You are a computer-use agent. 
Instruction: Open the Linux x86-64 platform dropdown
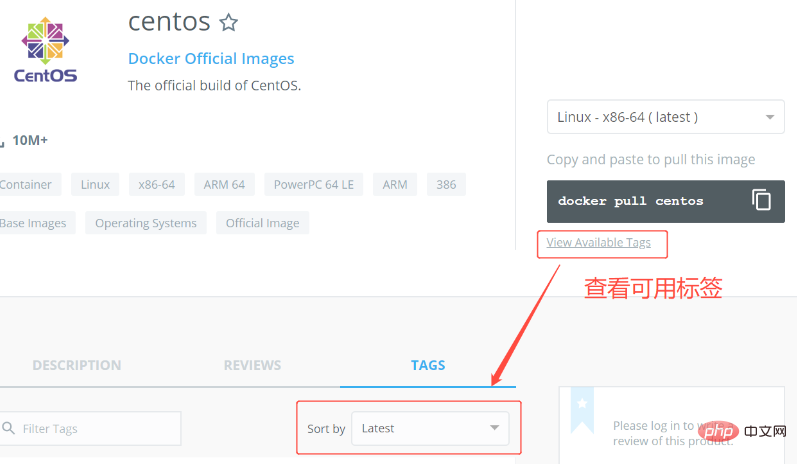(665, 117)
